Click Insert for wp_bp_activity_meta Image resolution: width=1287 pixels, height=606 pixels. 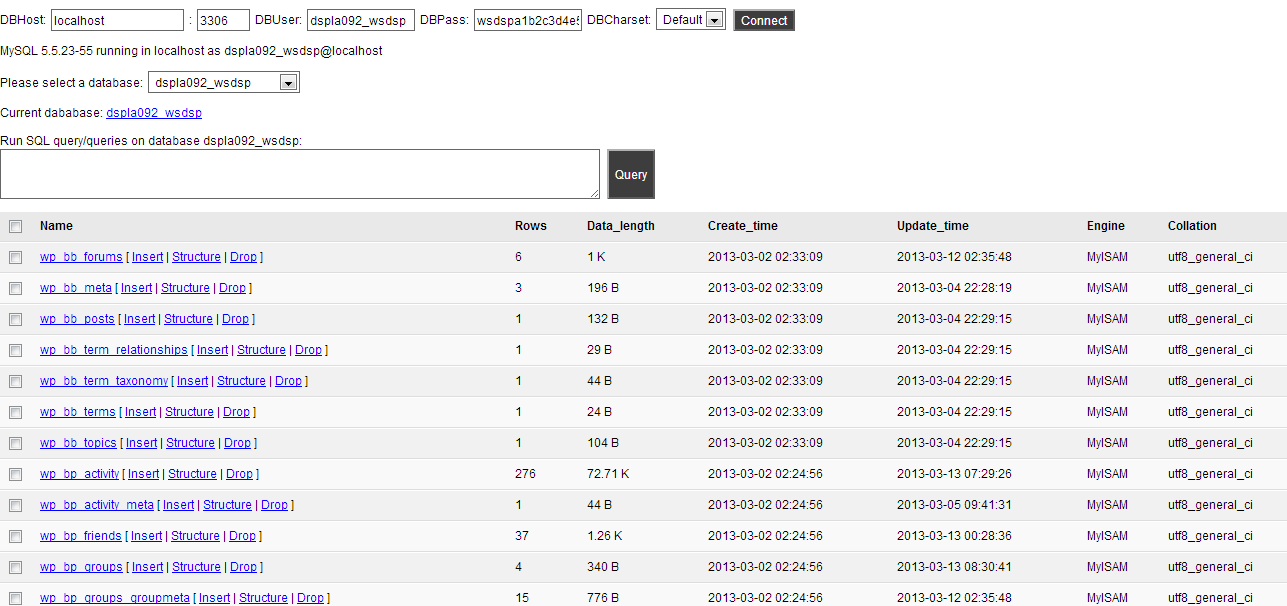pos(178,505)
